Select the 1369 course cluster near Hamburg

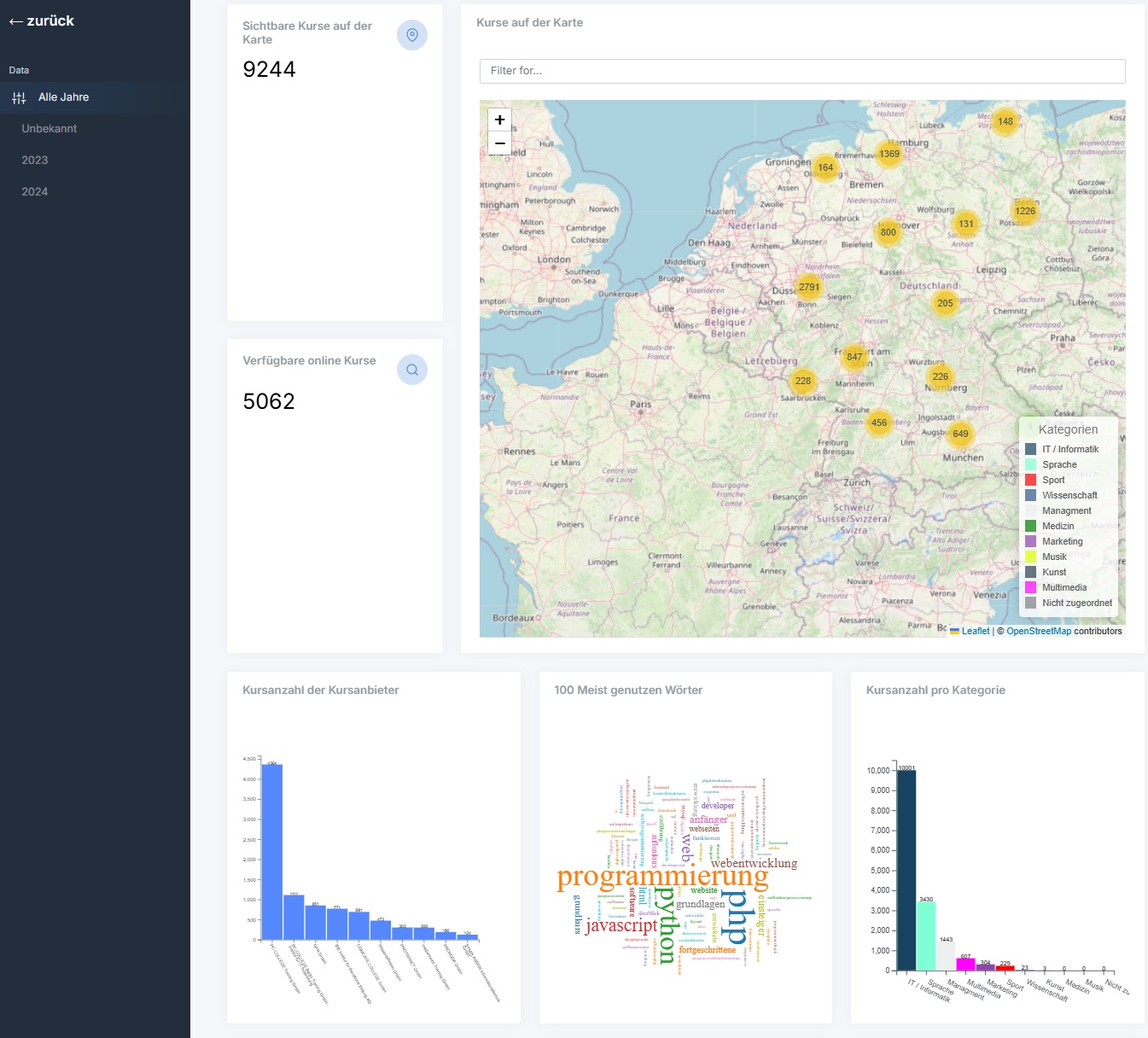pos(890,154)
